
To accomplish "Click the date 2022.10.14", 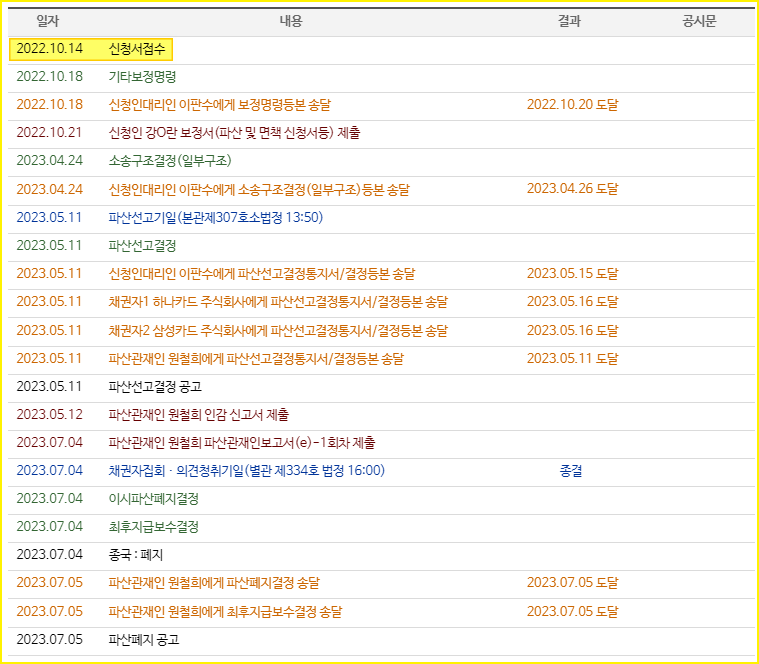I will (x=49, y=49).
